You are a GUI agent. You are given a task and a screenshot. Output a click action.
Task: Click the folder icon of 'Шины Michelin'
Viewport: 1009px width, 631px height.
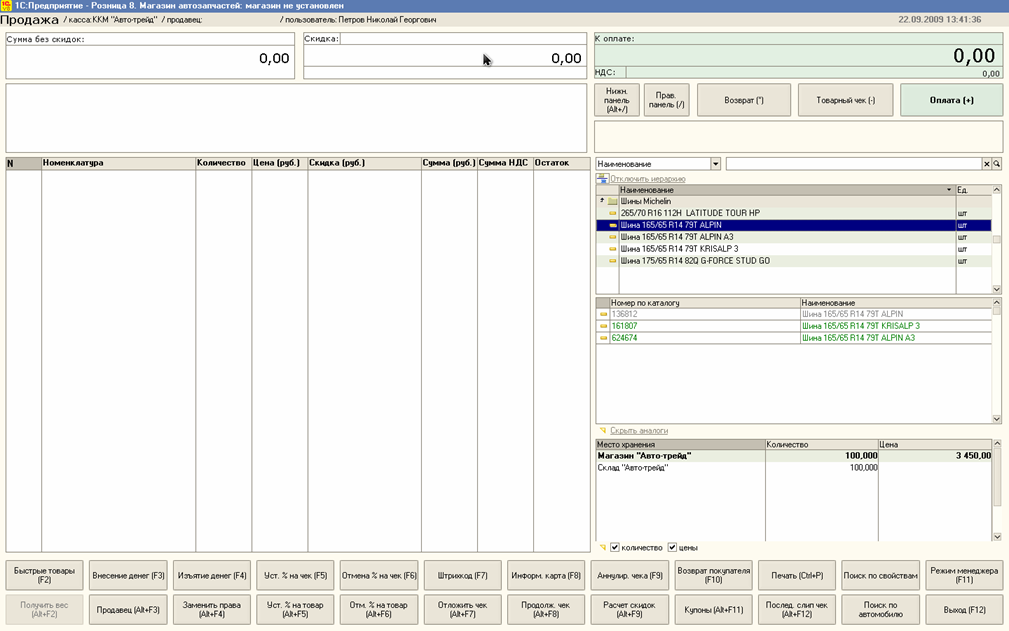613,201
